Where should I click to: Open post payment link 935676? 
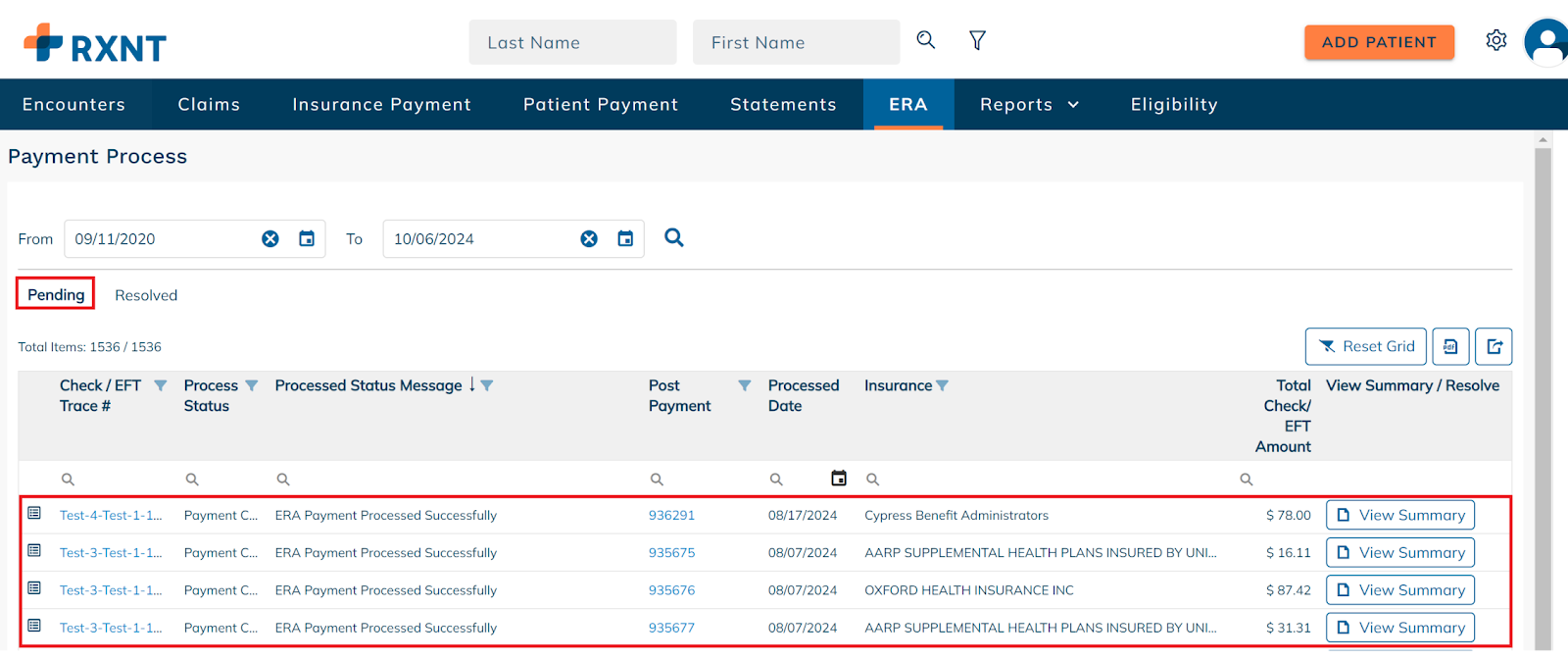[x=671, y=590]
